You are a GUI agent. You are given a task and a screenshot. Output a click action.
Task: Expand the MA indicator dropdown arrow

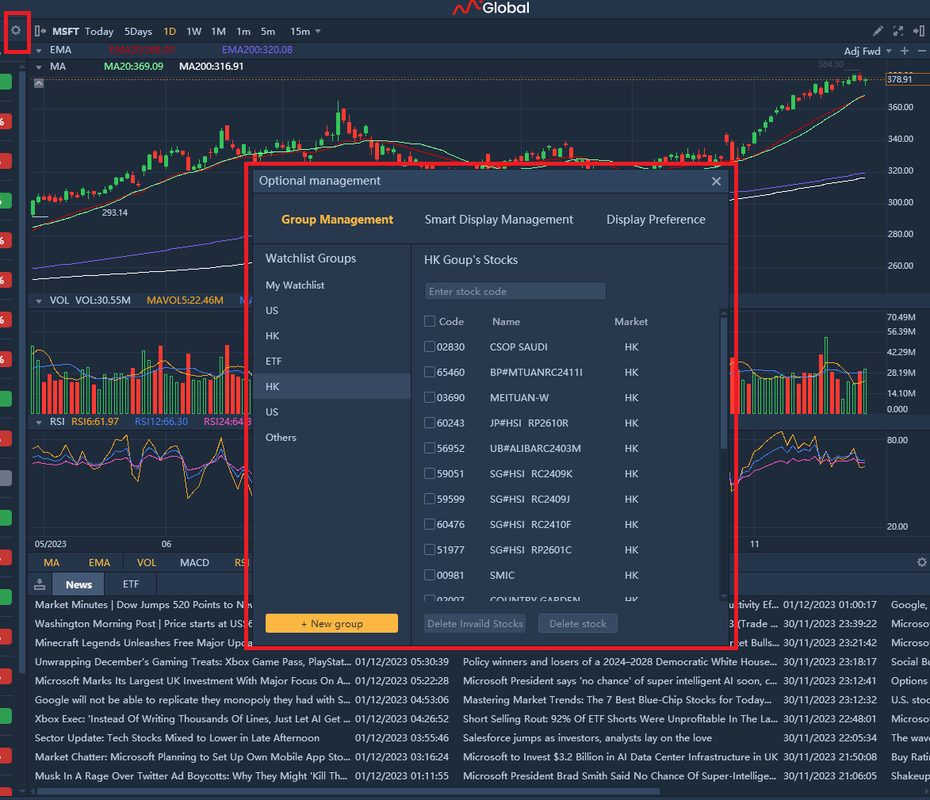click(39, 67)
